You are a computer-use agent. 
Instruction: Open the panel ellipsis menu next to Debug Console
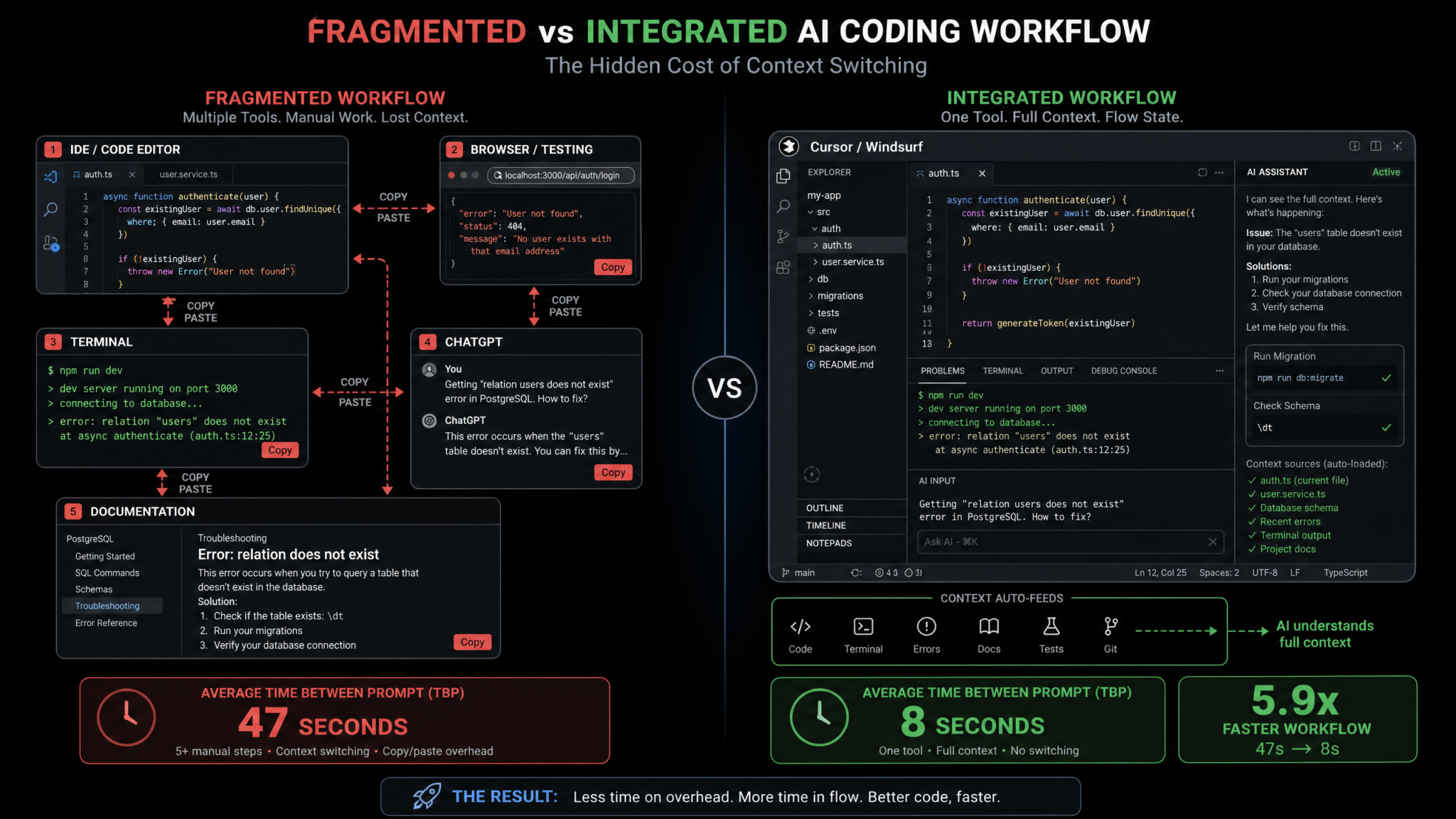1219,370
